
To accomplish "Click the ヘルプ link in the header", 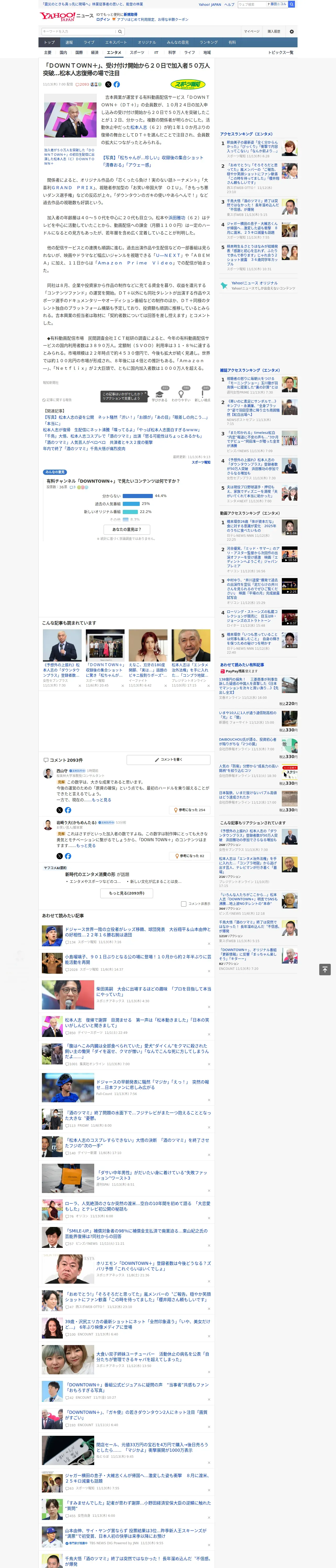I will point(229,4).
